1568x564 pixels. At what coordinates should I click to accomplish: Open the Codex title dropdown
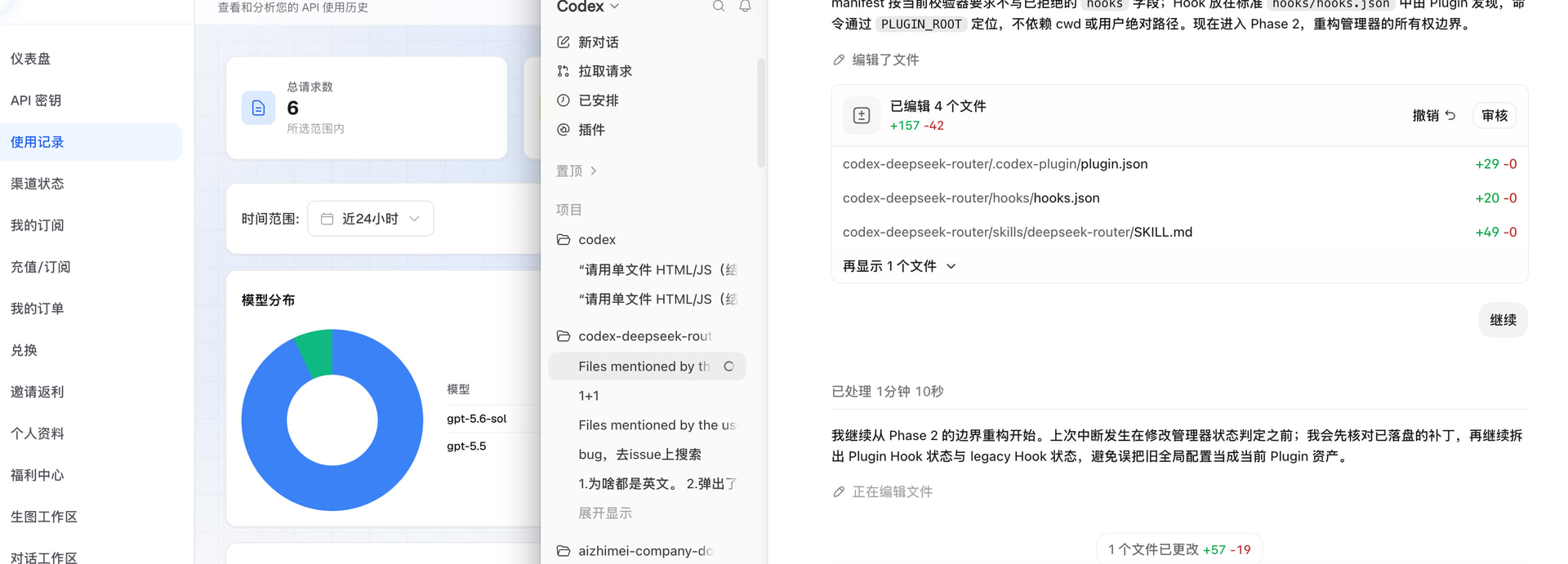588,7
